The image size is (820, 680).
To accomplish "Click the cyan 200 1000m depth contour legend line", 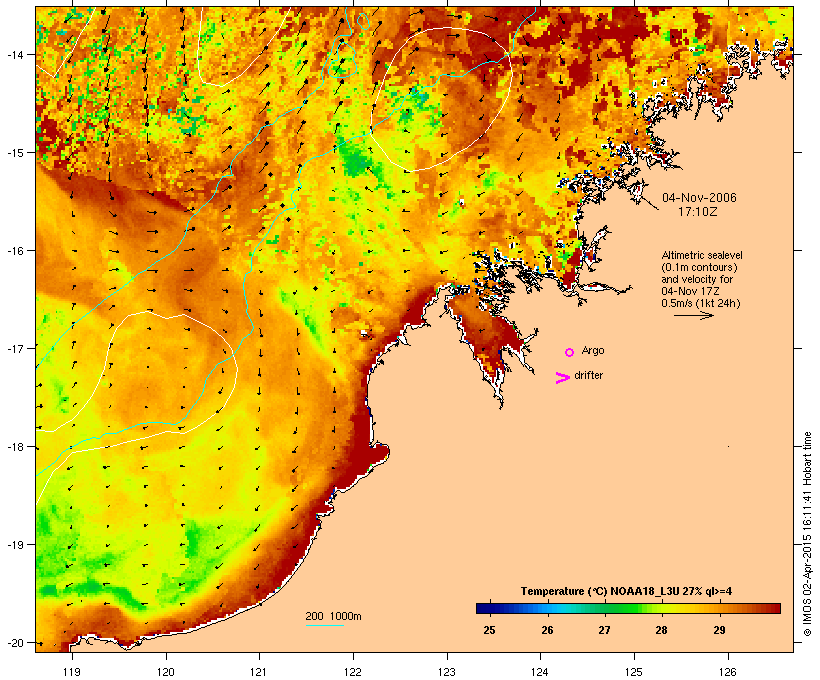I will pyautogui.click(x=324, y=625).
